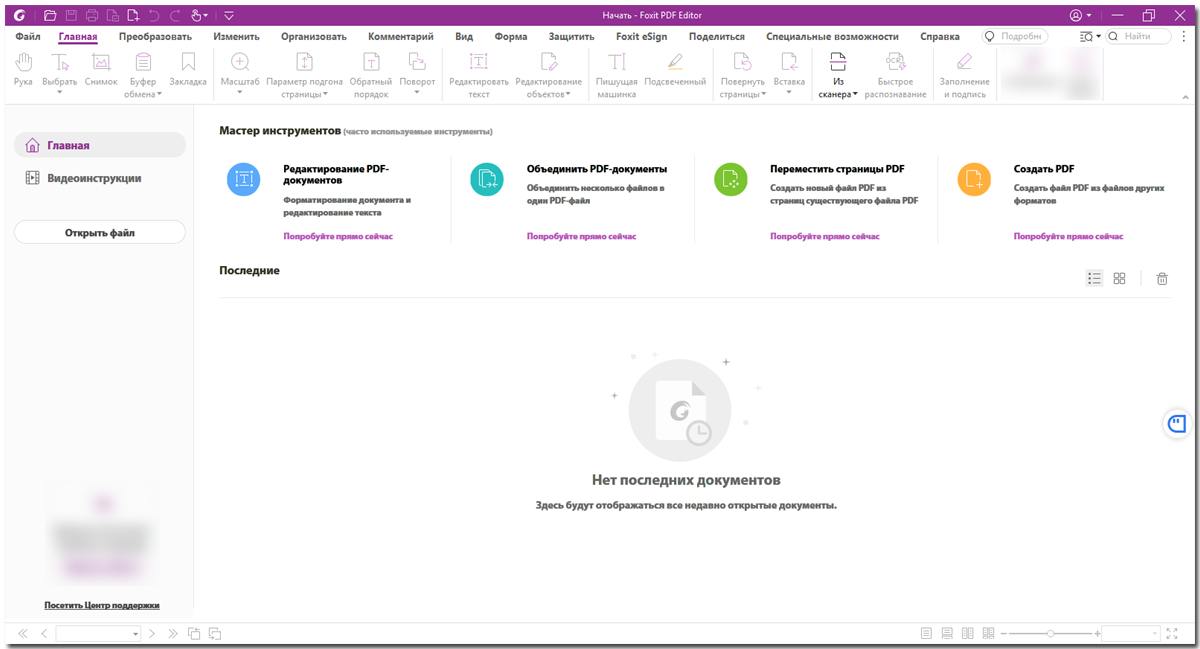Click the zoom slider in the status bar
This screenshot has width=1200, height=649.
pyautogui.click(x=1050, y=634)
